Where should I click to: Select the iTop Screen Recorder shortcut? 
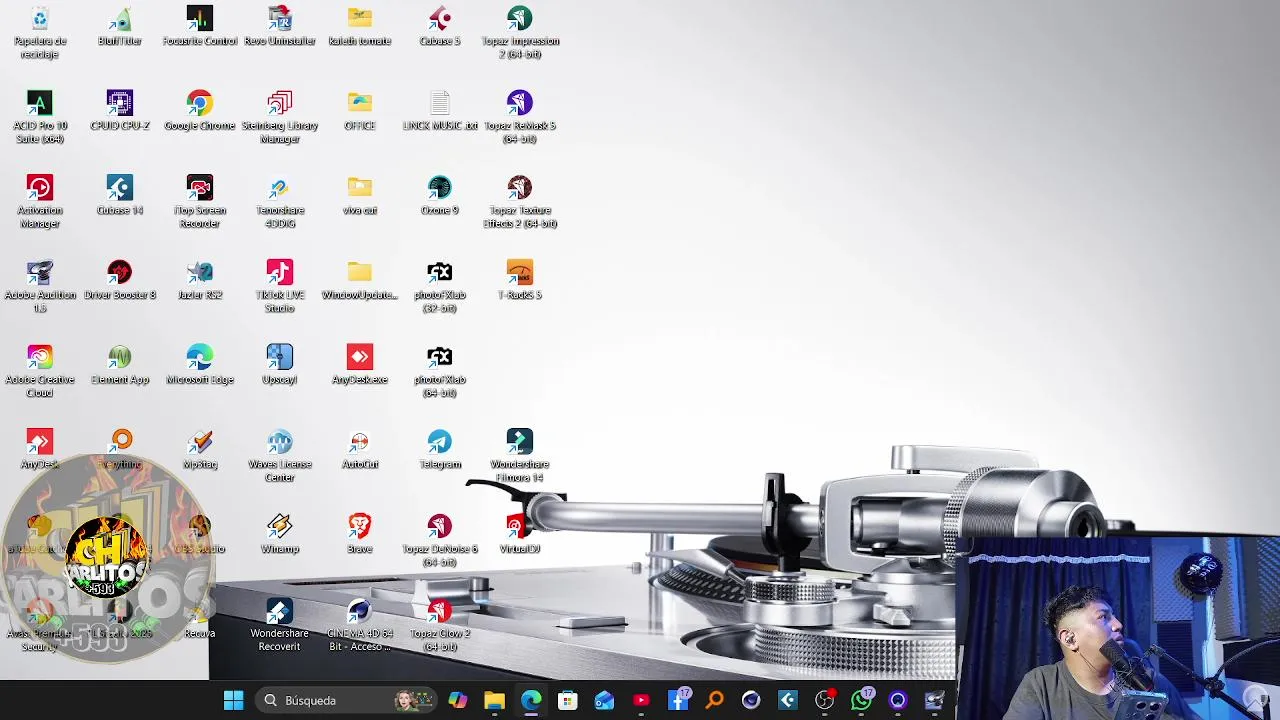200,201
